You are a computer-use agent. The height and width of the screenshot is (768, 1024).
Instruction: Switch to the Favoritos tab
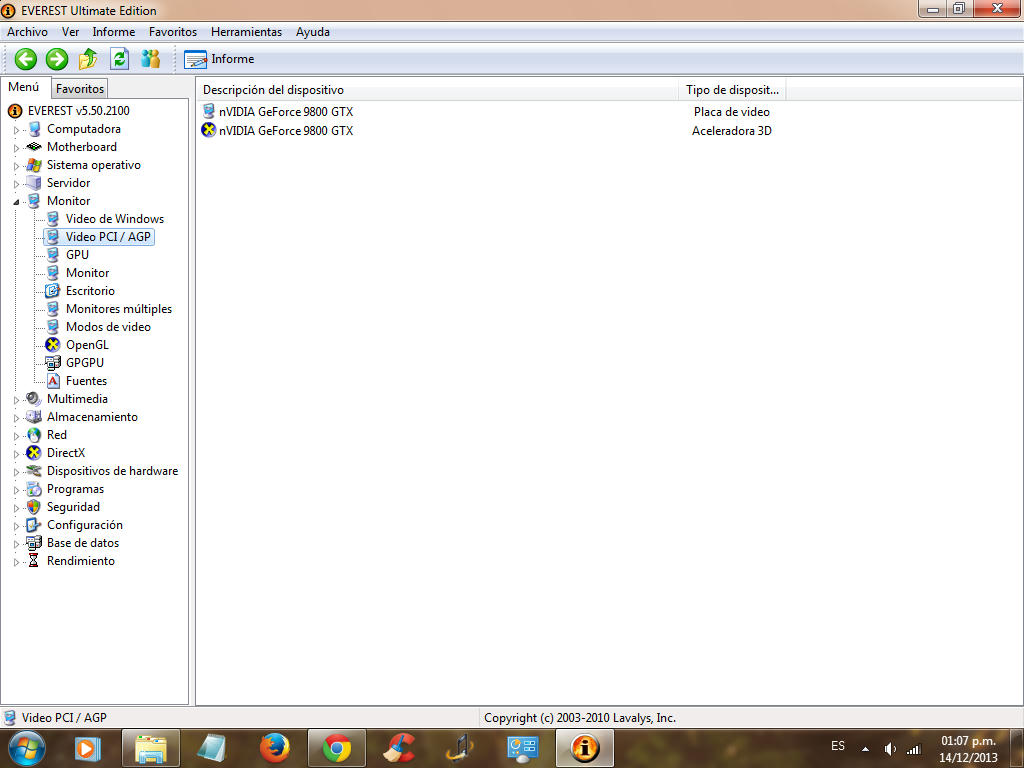click(x=79, y=89)
